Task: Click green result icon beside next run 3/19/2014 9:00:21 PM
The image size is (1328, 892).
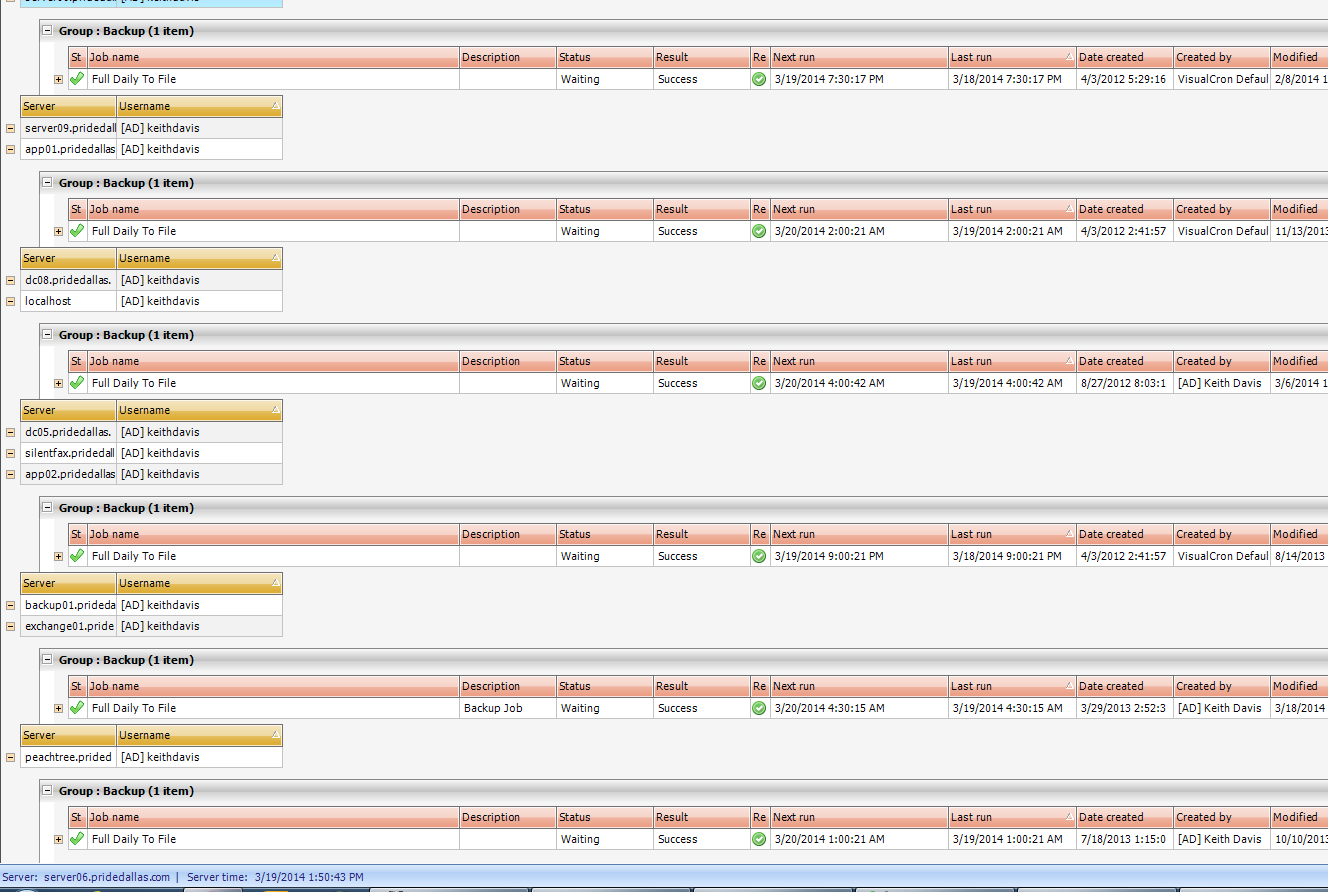Action: [x=759, y=556]
